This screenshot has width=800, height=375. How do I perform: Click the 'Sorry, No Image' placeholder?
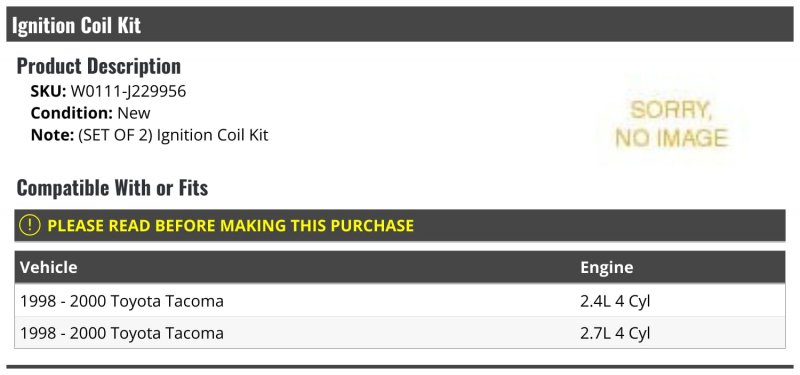(671, 124)
